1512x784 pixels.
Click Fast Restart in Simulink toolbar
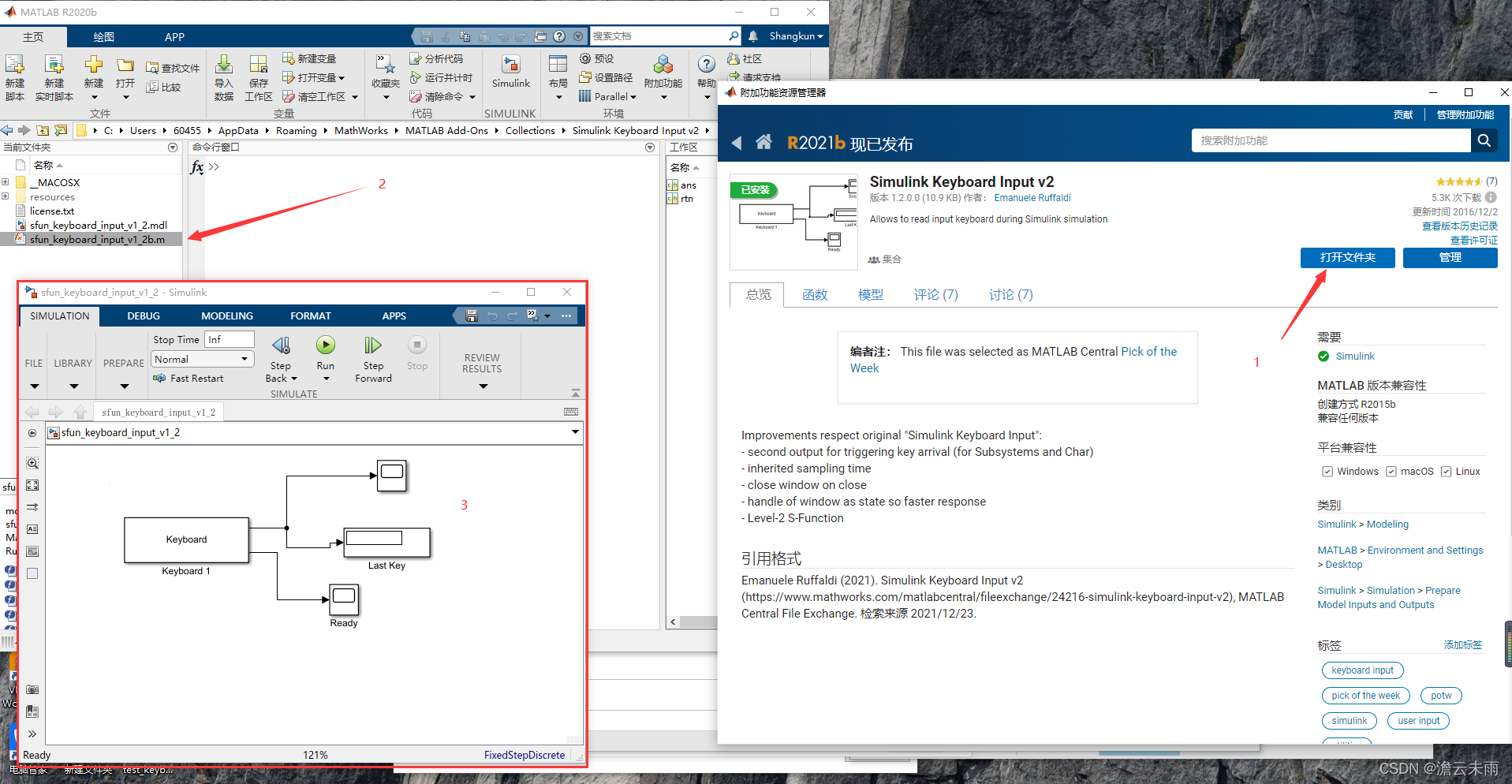point(189,379)
